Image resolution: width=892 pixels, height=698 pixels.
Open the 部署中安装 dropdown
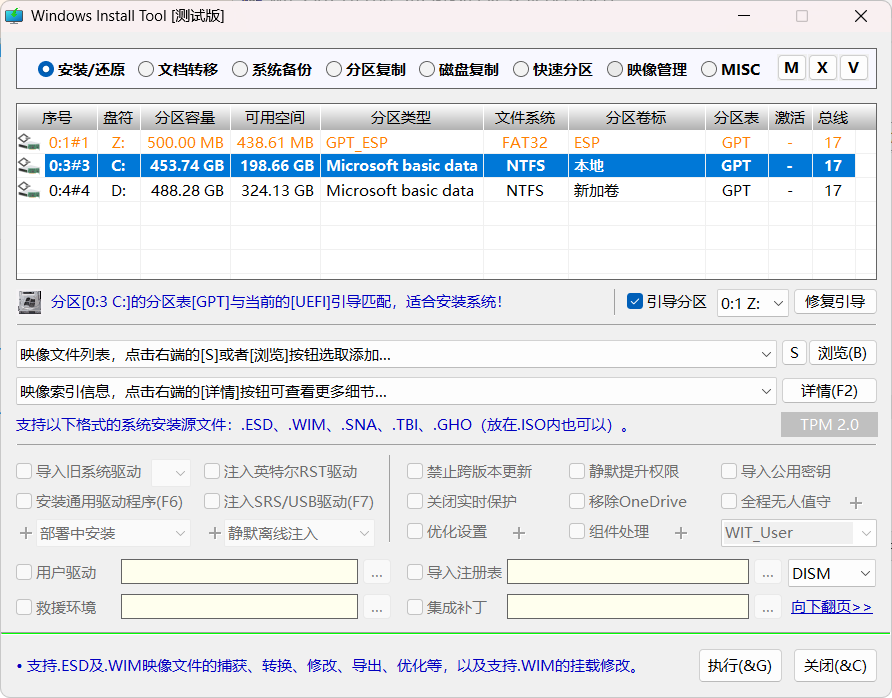[x=113, y=533]
